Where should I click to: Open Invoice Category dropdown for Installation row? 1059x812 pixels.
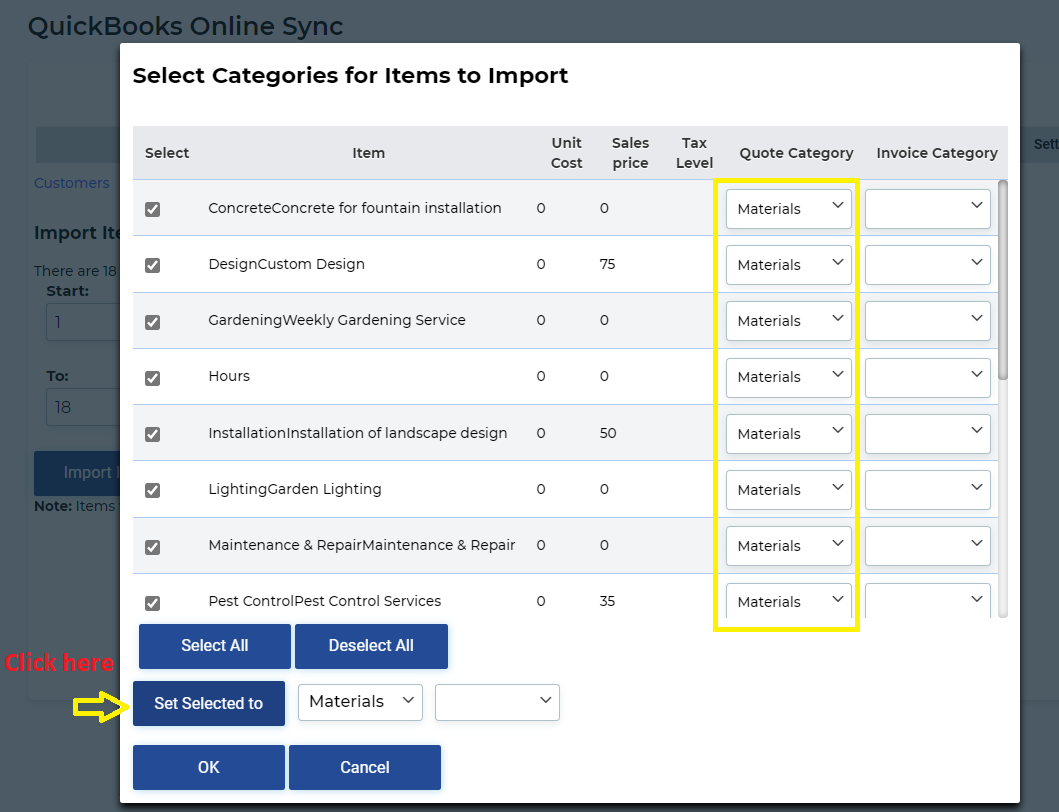click(927, 434)
